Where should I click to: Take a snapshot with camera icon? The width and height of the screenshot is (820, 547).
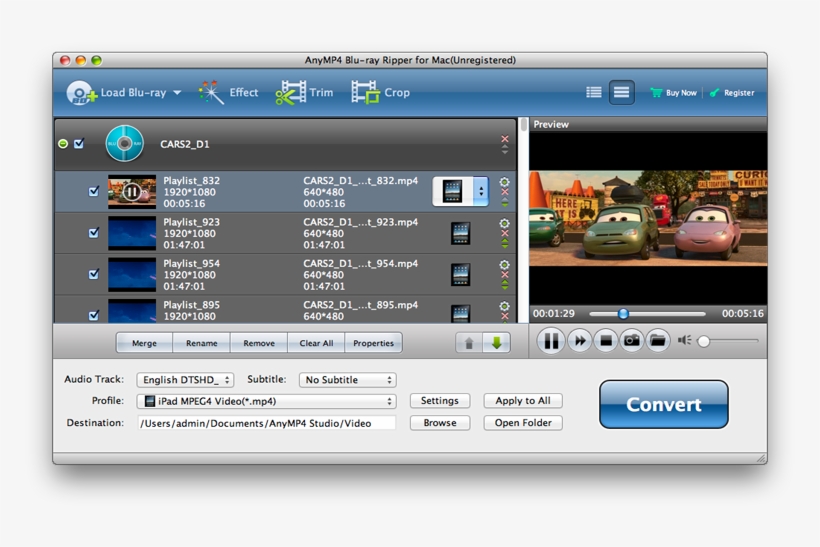(632, 341)
